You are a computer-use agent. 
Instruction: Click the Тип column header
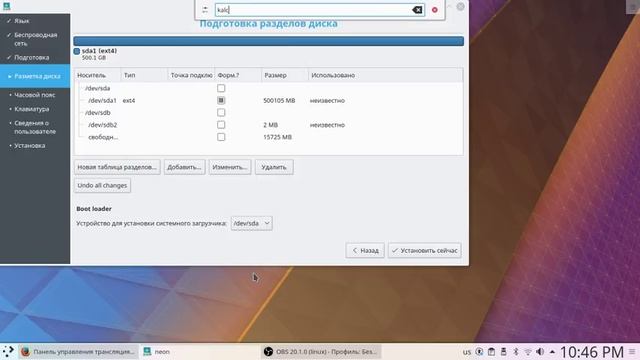[144, 75]
